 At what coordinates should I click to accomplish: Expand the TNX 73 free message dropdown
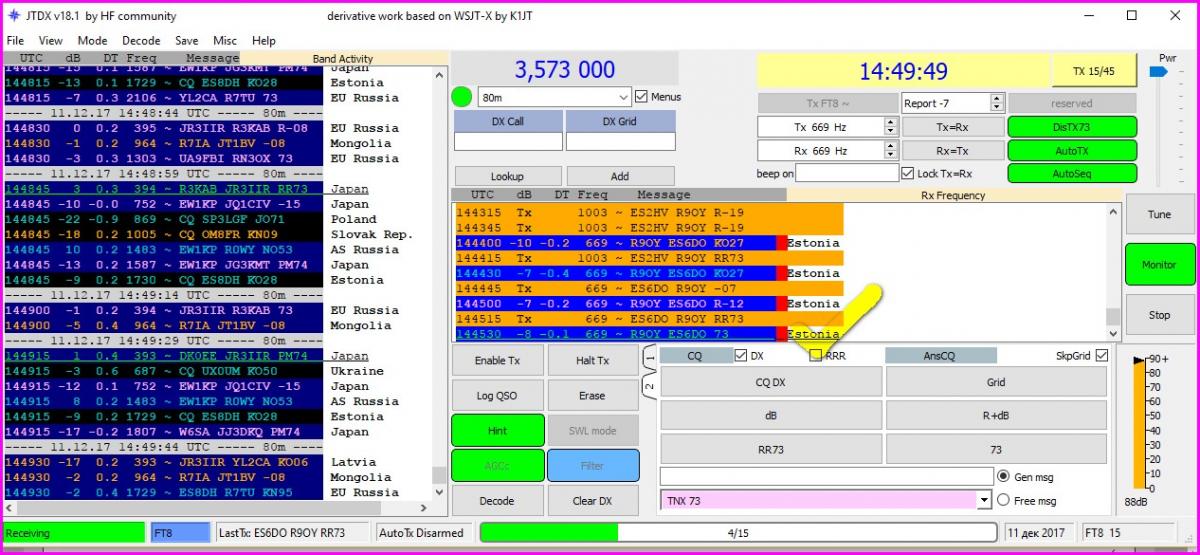pyautogui.click(x=984, y=500)
